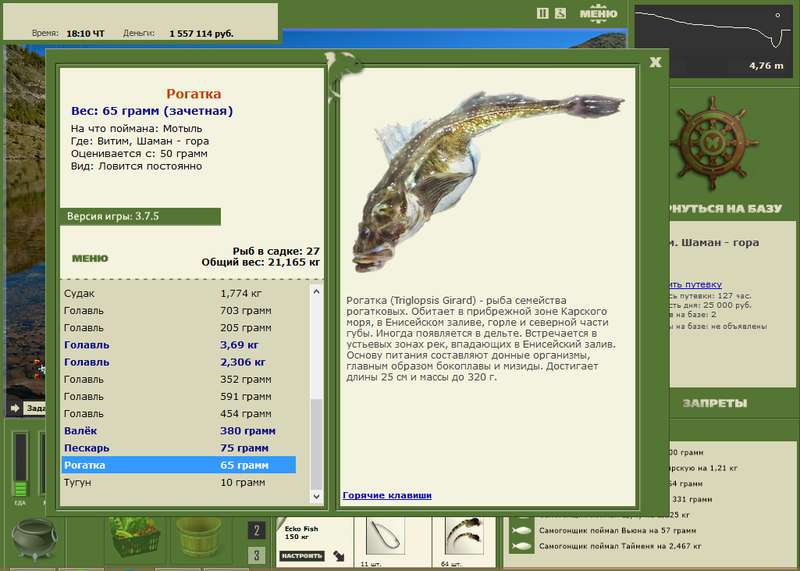Select the Тугун 10 грамм row

[179, 483]
